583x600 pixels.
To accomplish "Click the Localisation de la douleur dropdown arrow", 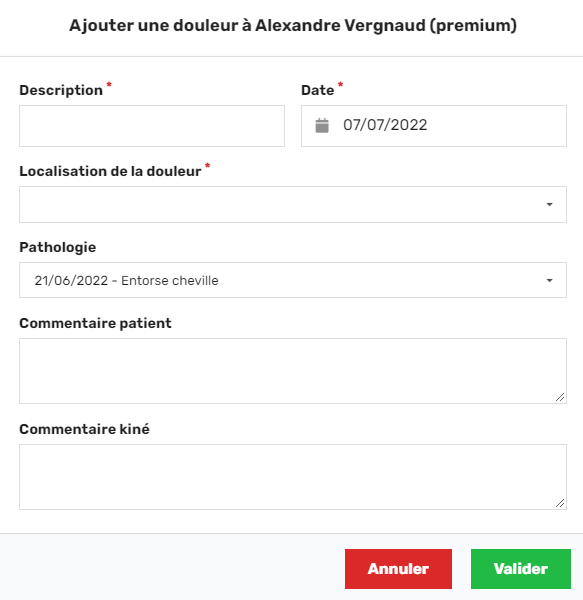I will click(549, 204).
